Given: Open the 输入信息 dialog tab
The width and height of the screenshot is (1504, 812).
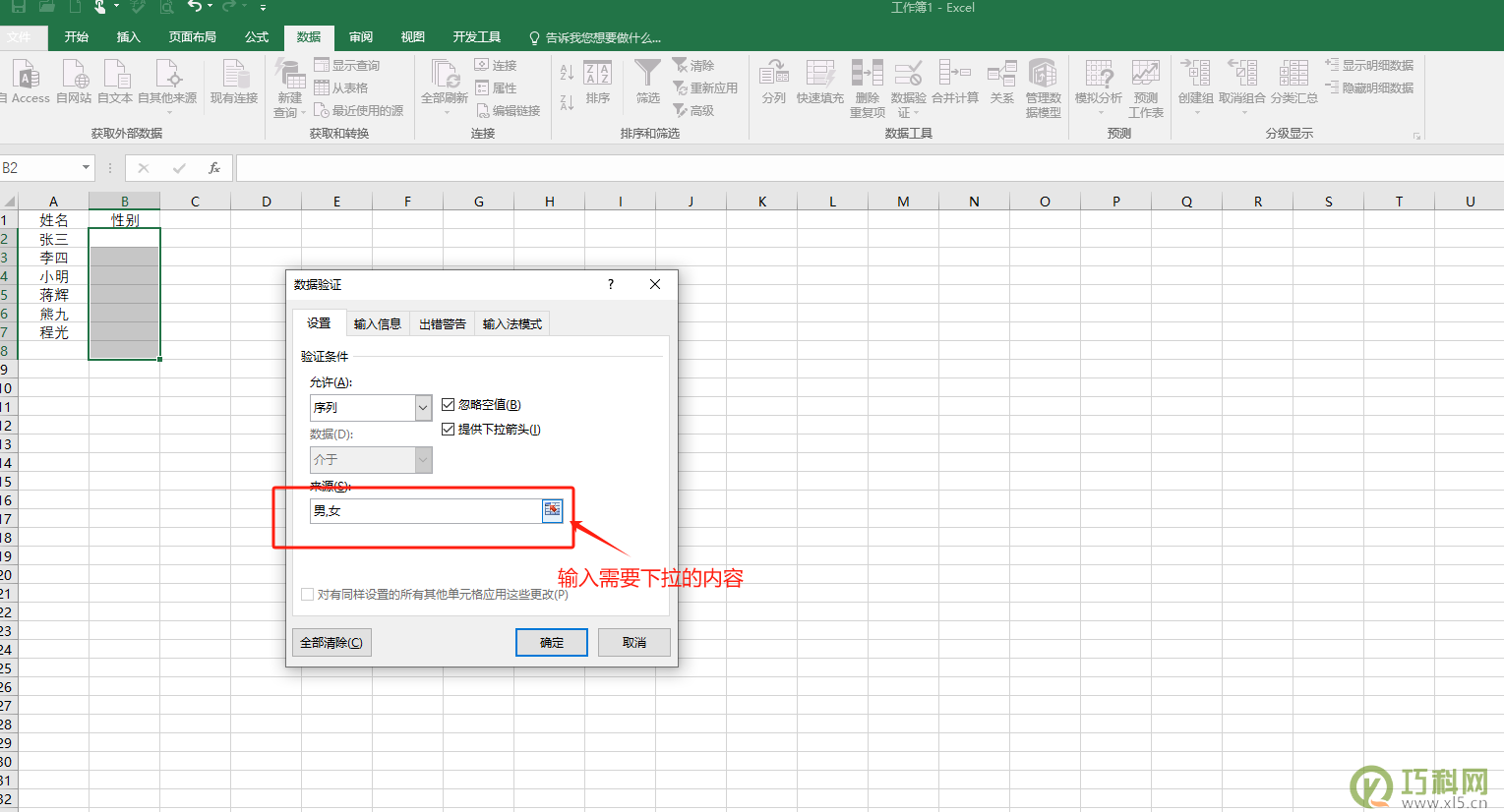Looking at the screenshot, I should tap(378, 323).
